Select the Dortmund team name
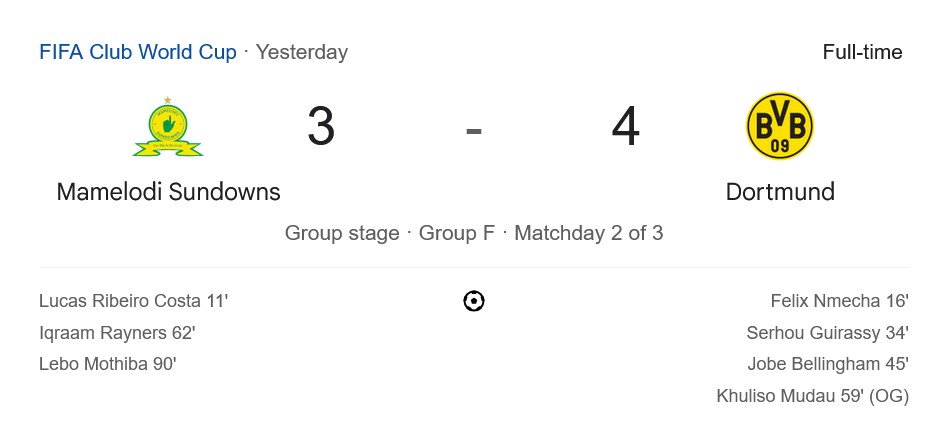This screenshot has height=426, width=948. (780, 191)
